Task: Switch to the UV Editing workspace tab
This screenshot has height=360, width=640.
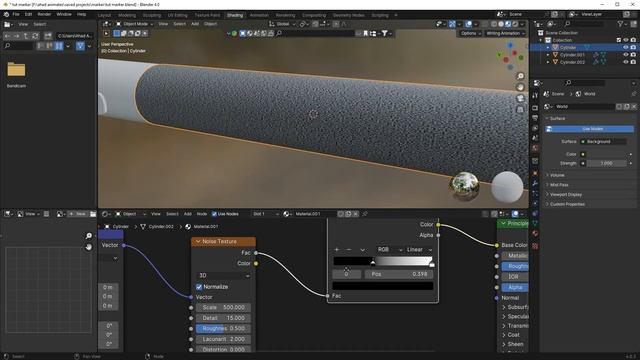Action: [178, 15]
